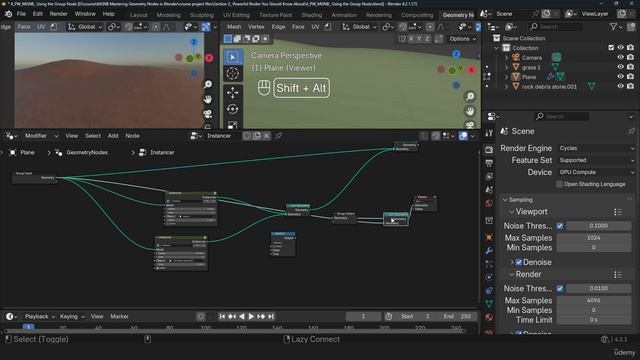Image resolution: width=640 pixels, height=360 pixels.
Task: Click the Marker menu in timeline
Action: tap(119, 316)
